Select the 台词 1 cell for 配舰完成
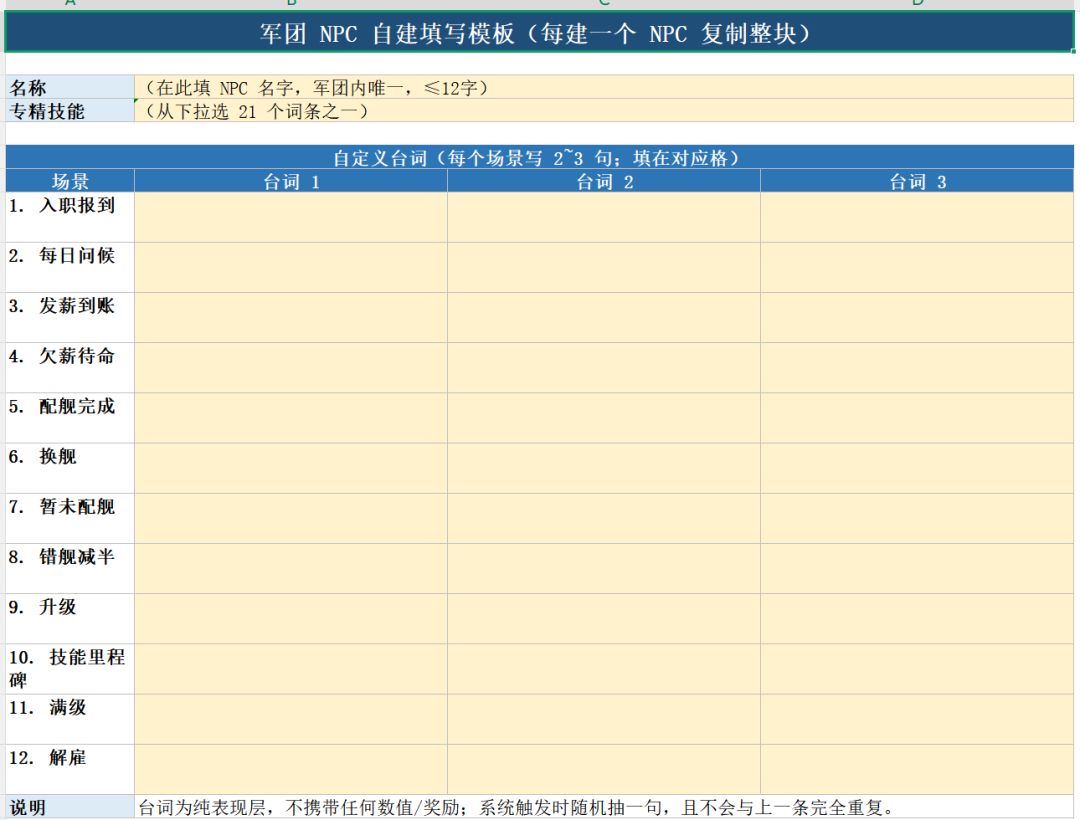 pyautogui.click(x=291, y=419)
